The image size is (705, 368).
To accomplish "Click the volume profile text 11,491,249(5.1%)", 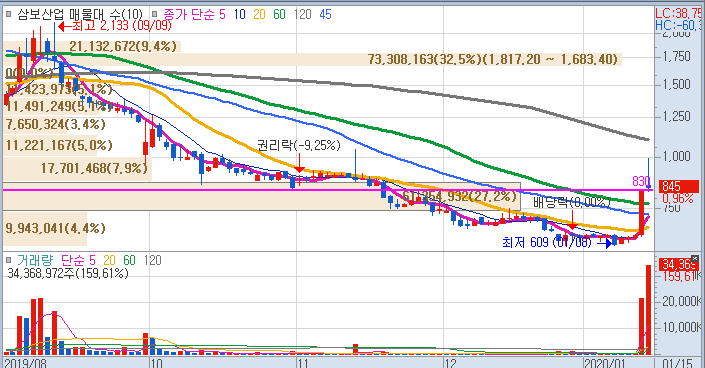I will pyautogui.click(x=59, y=106).
